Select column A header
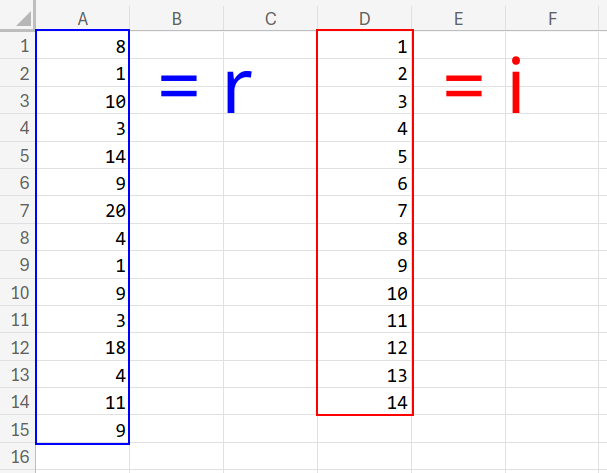Screen dimensions: 607x473 click(x=82, y=15)
